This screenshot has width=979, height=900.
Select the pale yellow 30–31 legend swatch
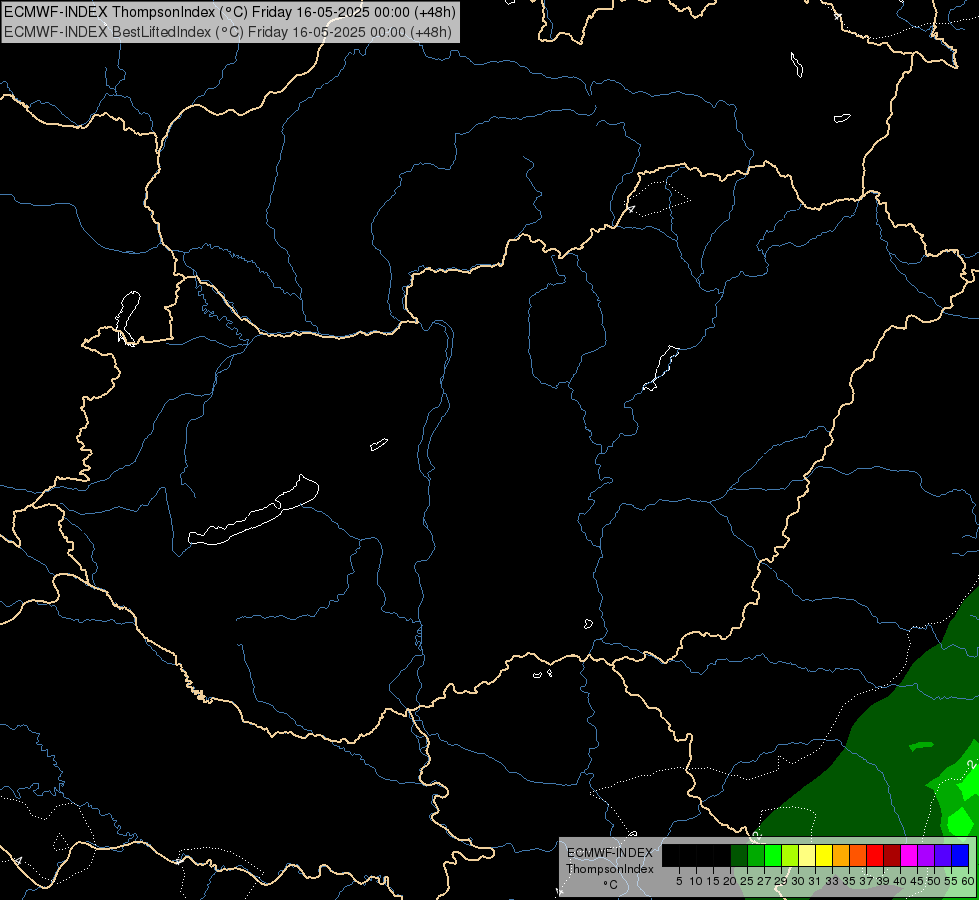tap(808, 855)
